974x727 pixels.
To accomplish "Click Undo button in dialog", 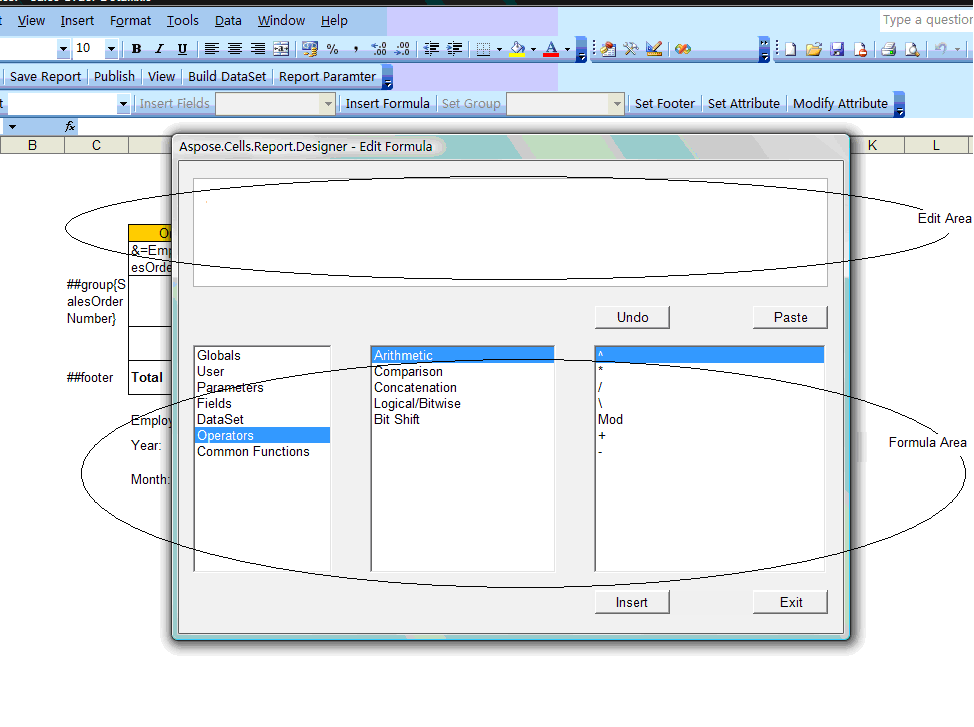I will coord(632,318).
